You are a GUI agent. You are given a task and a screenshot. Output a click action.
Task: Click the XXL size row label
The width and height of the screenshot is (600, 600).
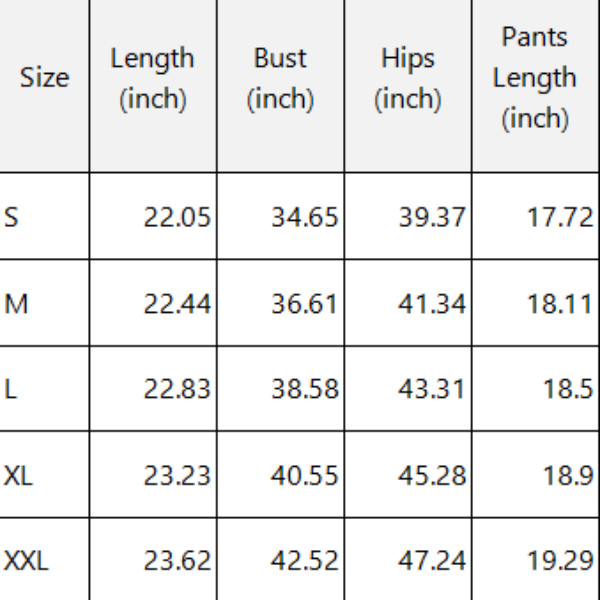tap(44, 559)
